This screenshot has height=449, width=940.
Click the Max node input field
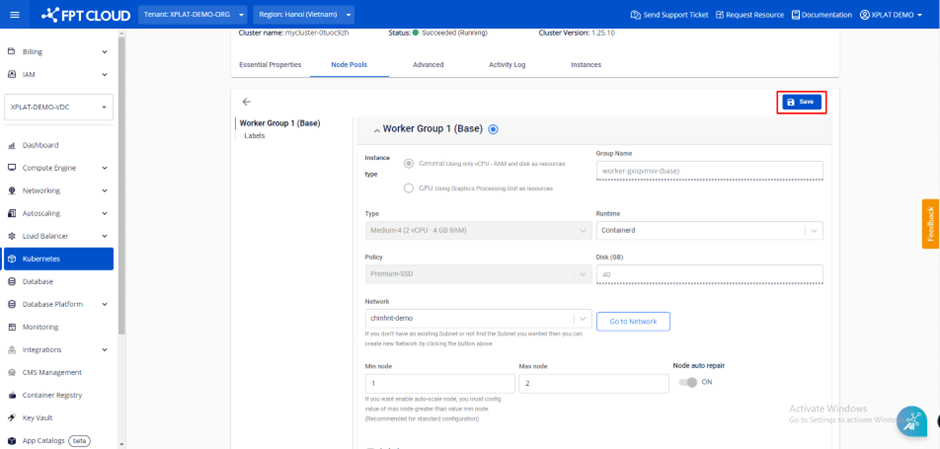pos(593,384)
